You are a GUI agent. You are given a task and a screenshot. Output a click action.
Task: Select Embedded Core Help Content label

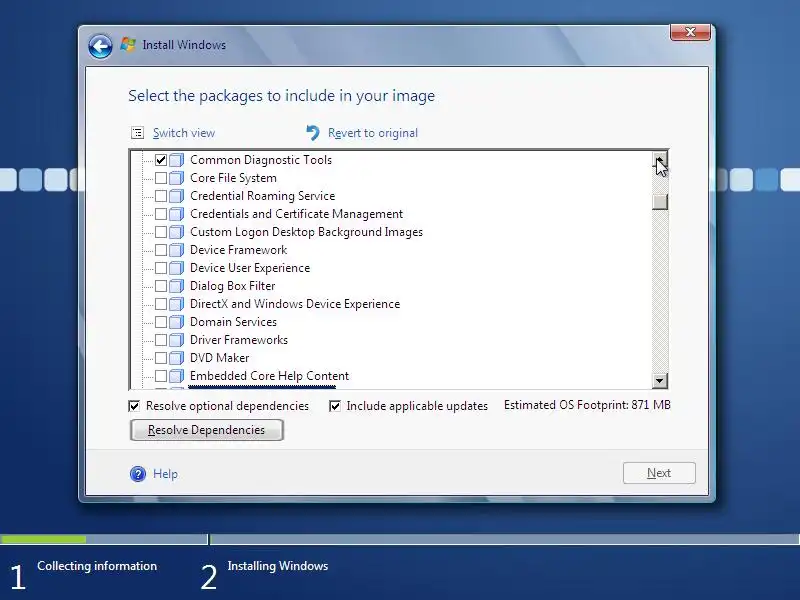click(269, 376)
